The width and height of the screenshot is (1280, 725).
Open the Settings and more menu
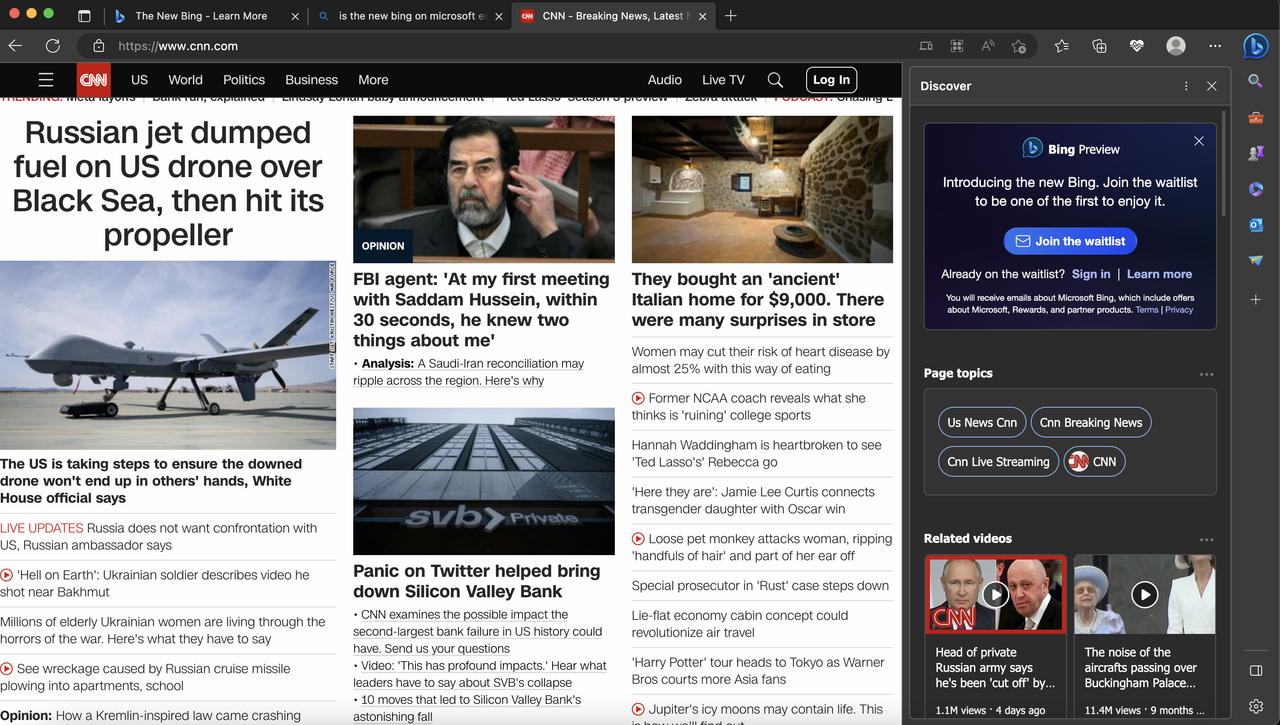(1214, 46)
